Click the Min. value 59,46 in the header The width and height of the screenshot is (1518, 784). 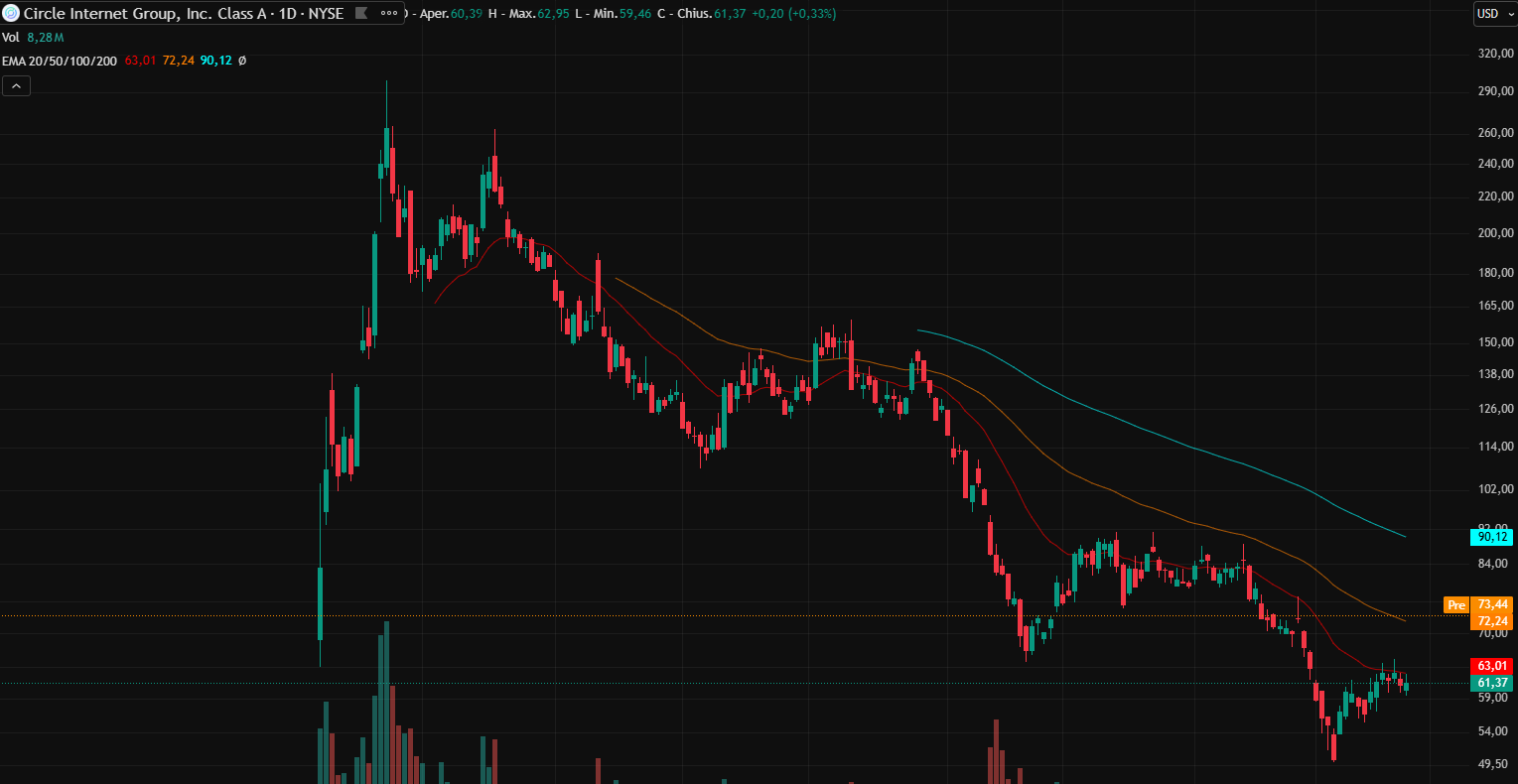[x=634, y=14]
